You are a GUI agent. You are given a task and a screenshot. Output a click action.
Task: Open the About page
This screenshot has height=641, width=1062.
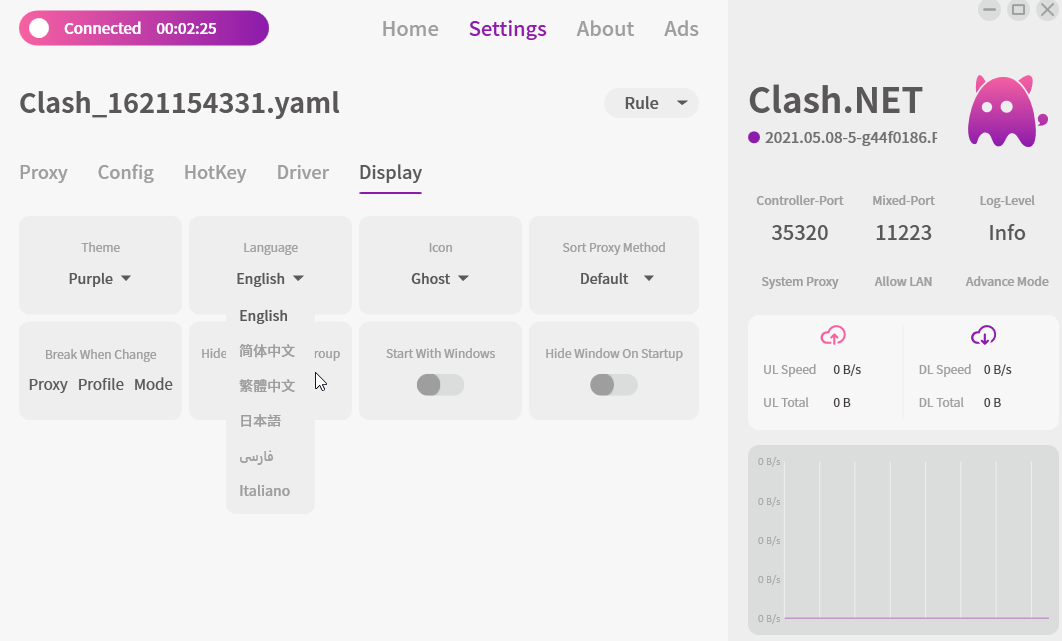pyautogui.click(x=605, y=28)
